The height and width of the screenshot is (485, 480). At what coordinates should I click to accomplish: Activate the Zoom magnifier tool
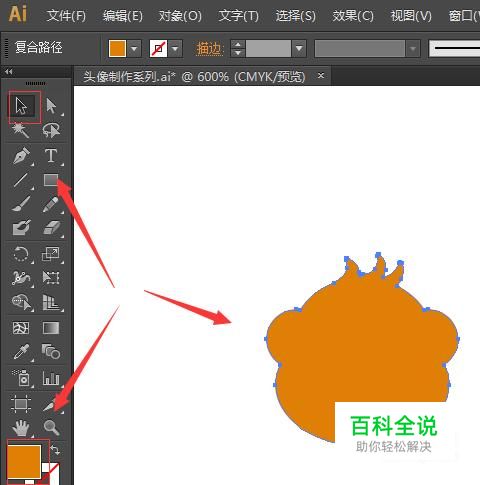tap(51, 427)
